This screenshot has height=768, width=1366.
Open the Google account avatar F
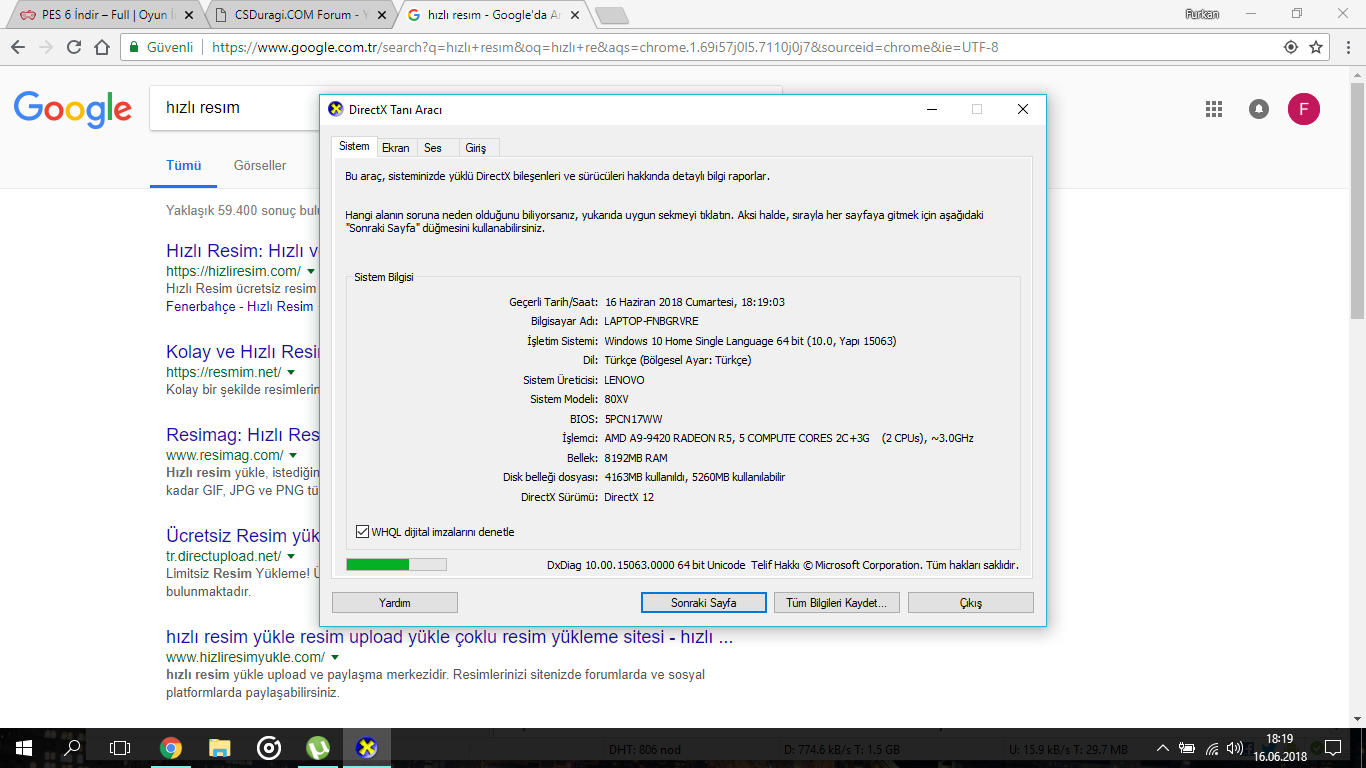1303,109
